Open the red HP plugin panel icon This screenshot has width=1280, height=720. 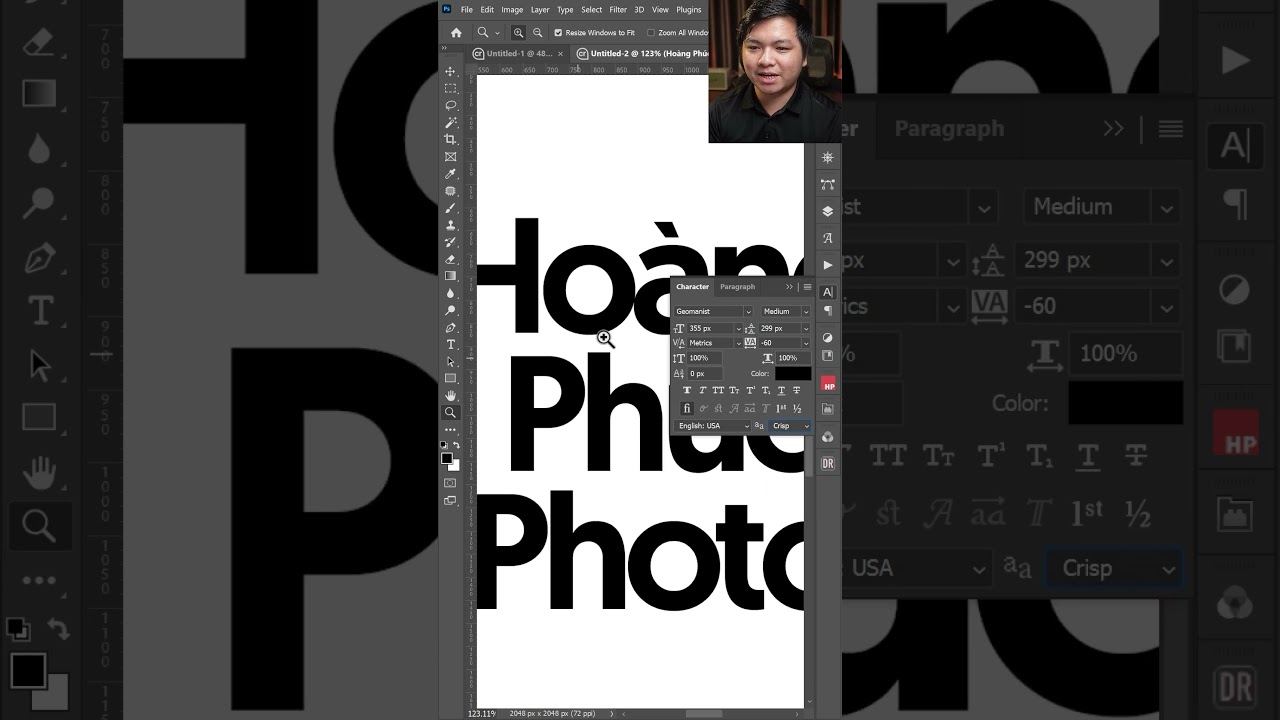828,384
